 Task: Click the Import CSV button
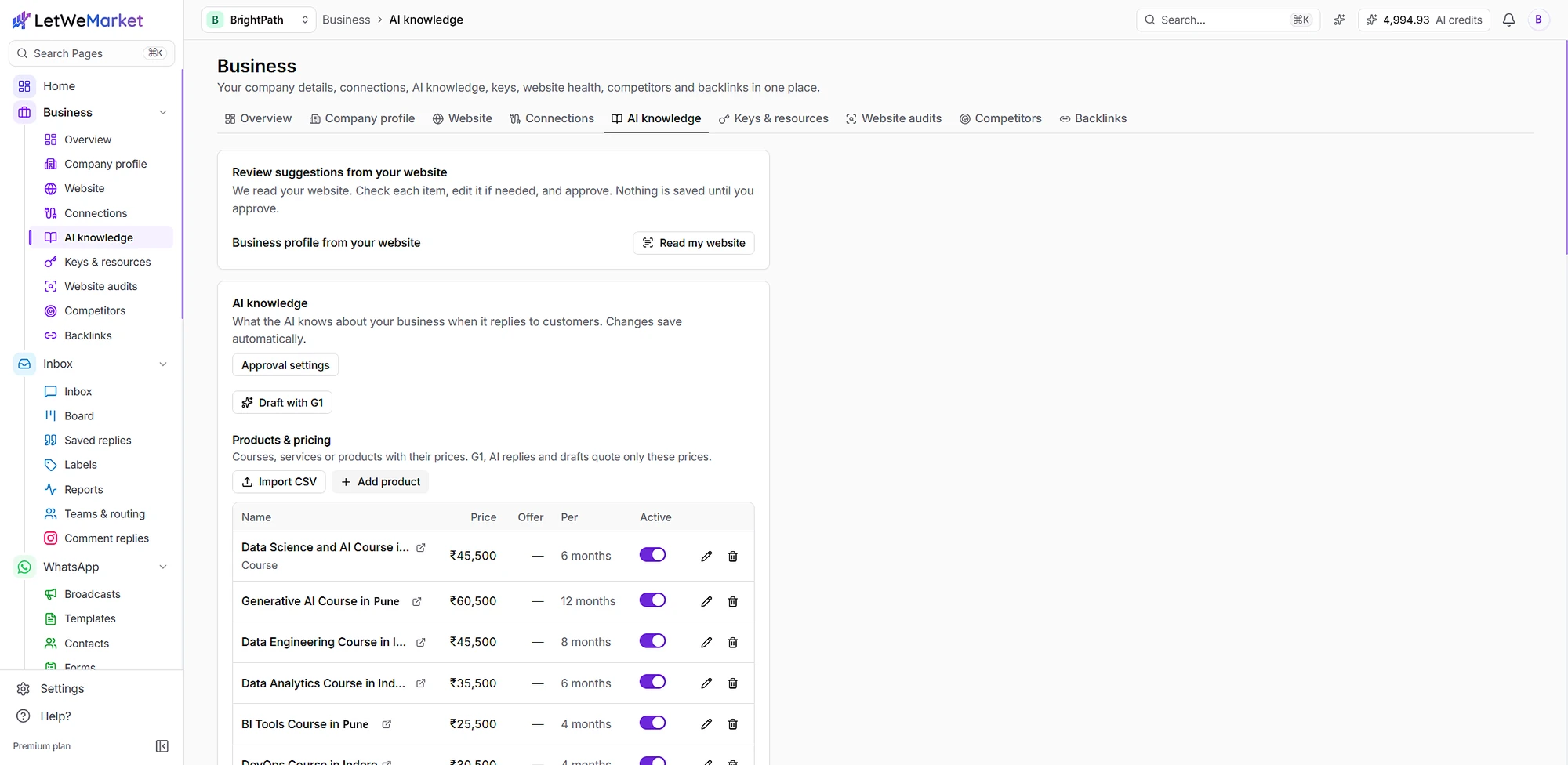(279, 482)
